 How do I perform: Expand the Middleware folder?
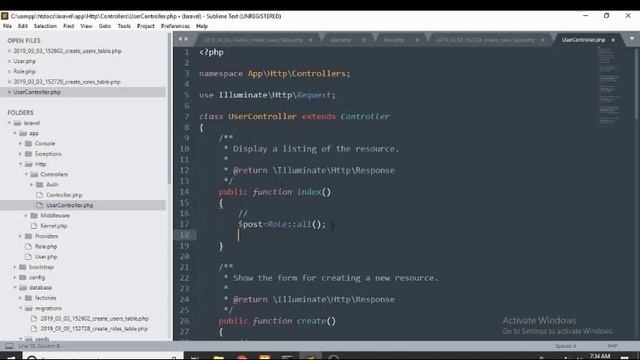coord(26,216)
